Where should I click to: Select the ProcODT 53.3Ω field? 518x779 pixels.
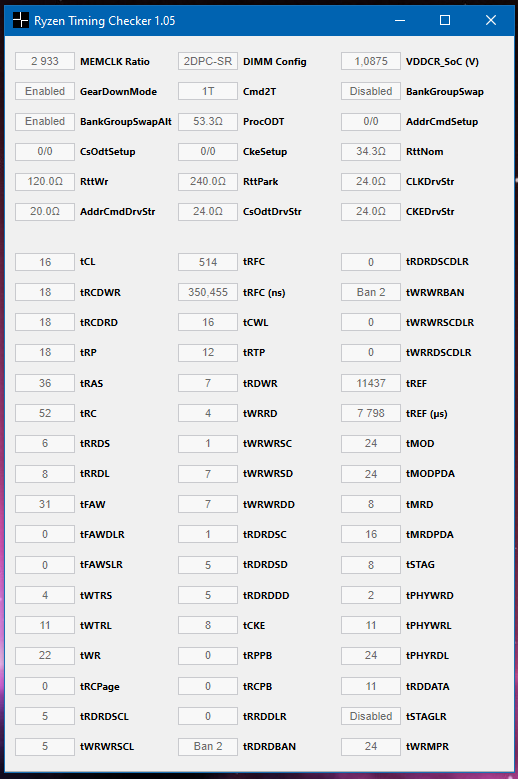point(208,121)
